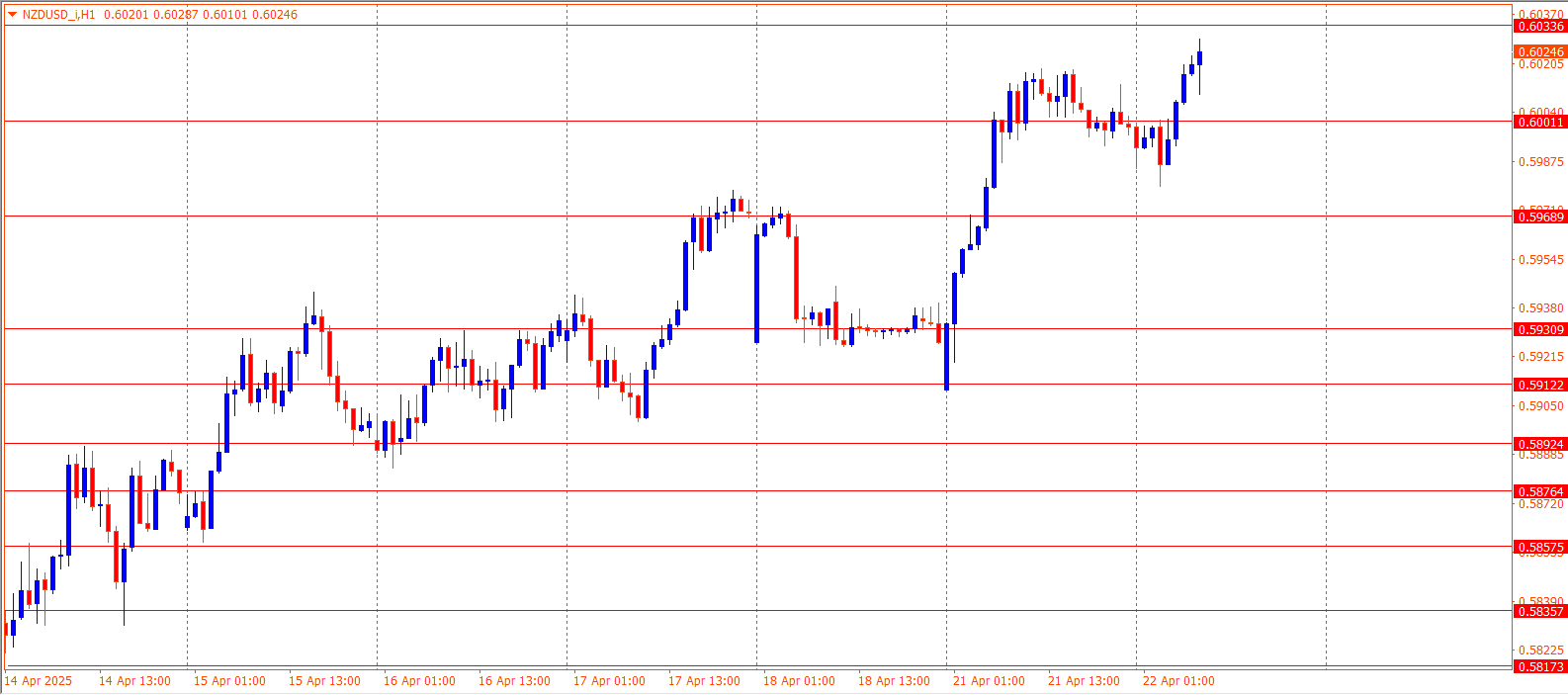The image size is (1568, 695).
Task: Click the NZDUSD_i,H1 chart title
Action: (x=58, y=15)
